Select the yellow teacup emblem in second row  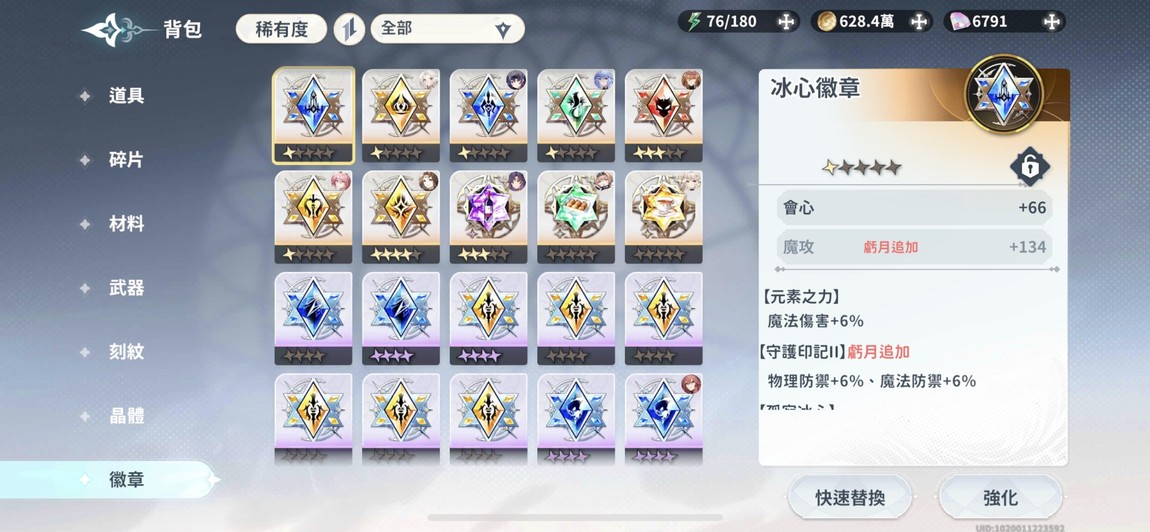(x=663, y=216)
